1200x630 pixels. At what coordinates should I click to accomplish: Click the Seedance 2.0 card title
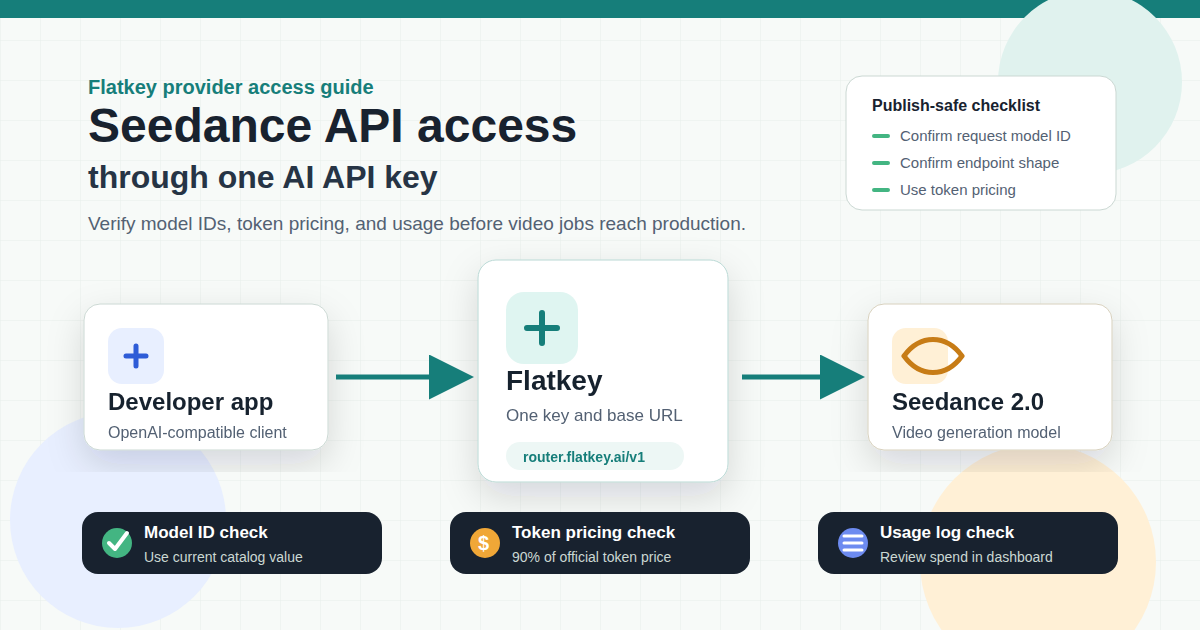pyautogui.click(x=968, y=402)
